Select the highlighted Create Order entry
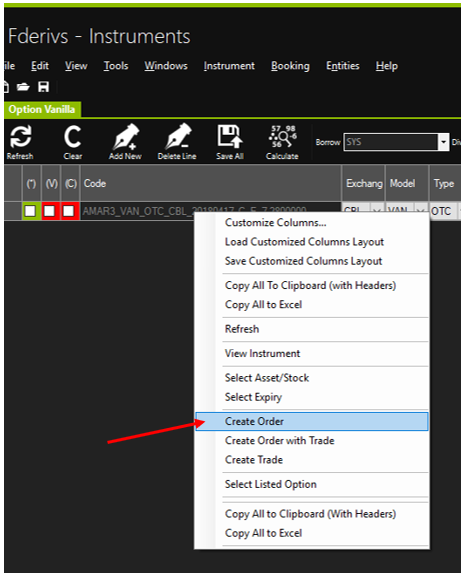 [x=312, y=421]
